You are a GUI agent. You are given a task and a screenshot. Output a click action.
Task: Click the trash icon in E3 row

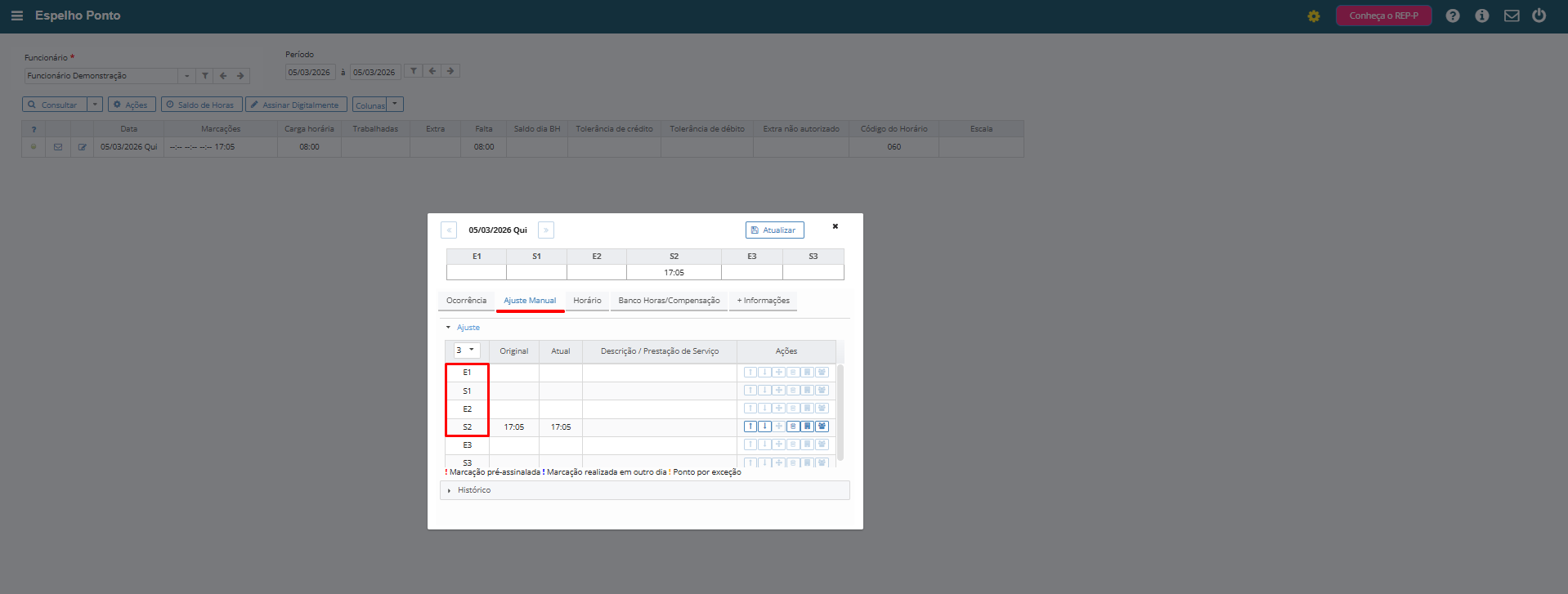pos(793,444)
